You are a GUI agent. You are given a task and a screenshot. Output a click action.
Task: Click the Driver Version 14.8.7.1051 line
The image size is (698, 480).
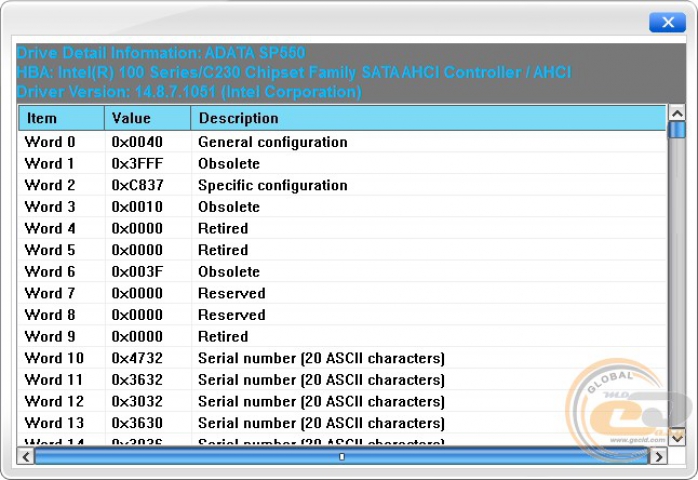click(189, 92)
